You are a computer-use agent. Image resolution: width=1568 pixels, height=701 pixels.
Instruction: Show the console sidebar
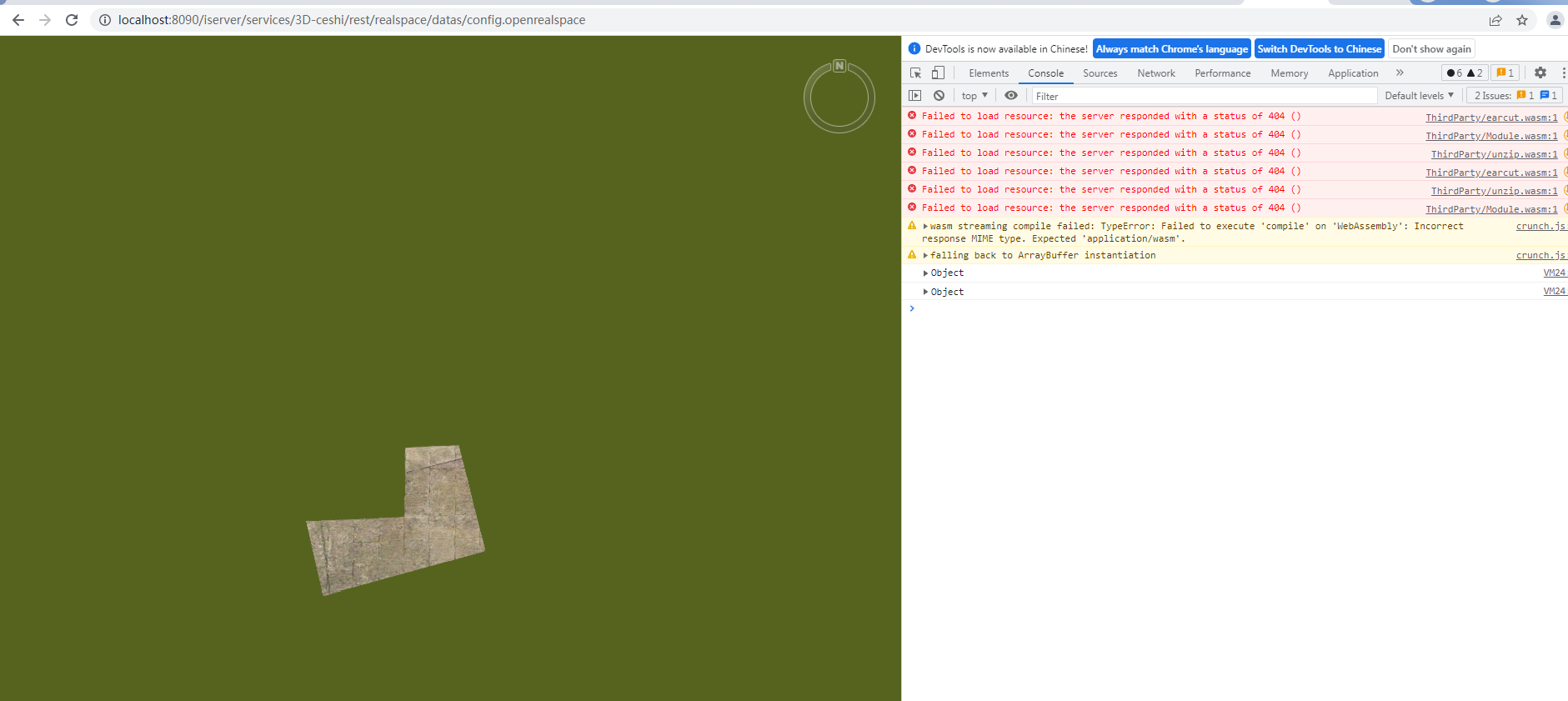tap(915, 96)
